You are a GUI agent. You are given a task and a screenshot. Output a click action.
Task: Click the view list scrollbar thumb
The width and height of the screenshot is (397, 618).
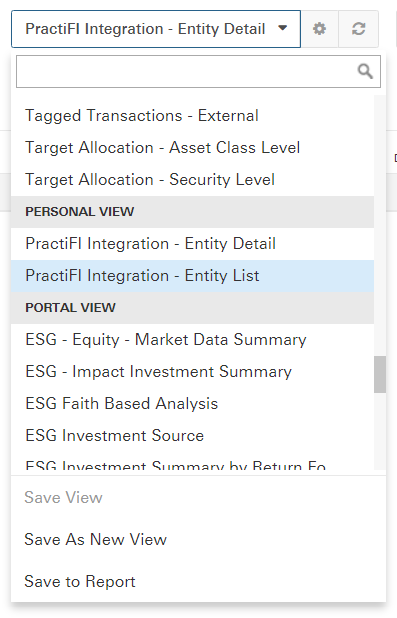[x=380, y=374]
